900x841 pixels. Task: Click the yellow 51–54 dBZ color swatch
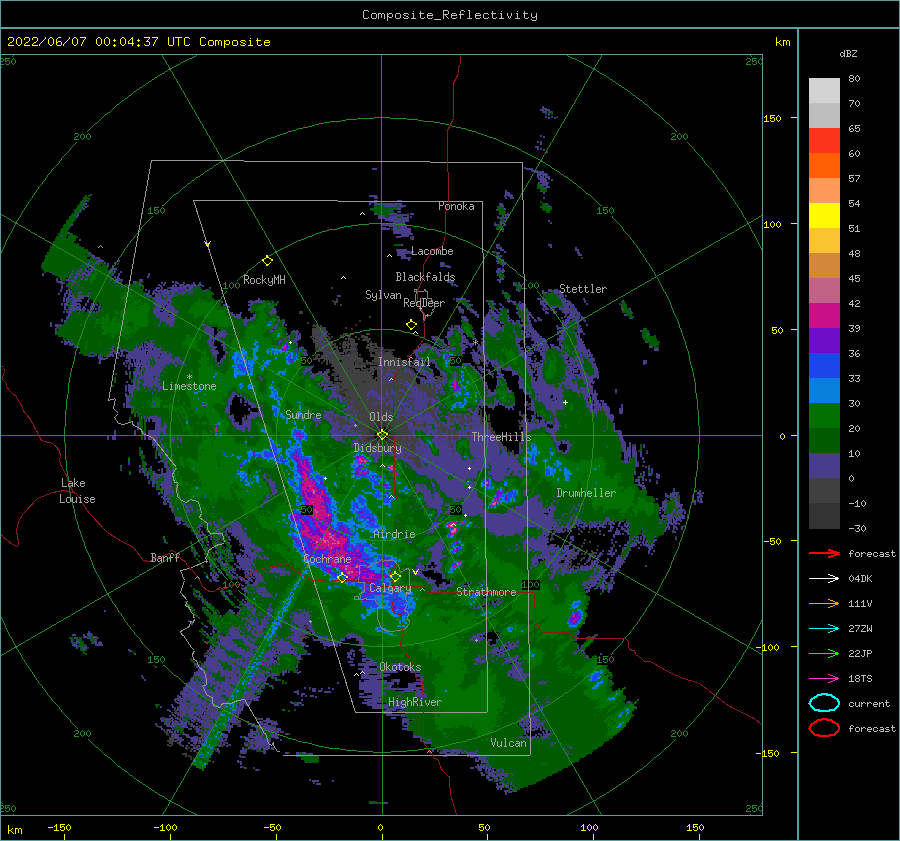[x=824, y=216]
